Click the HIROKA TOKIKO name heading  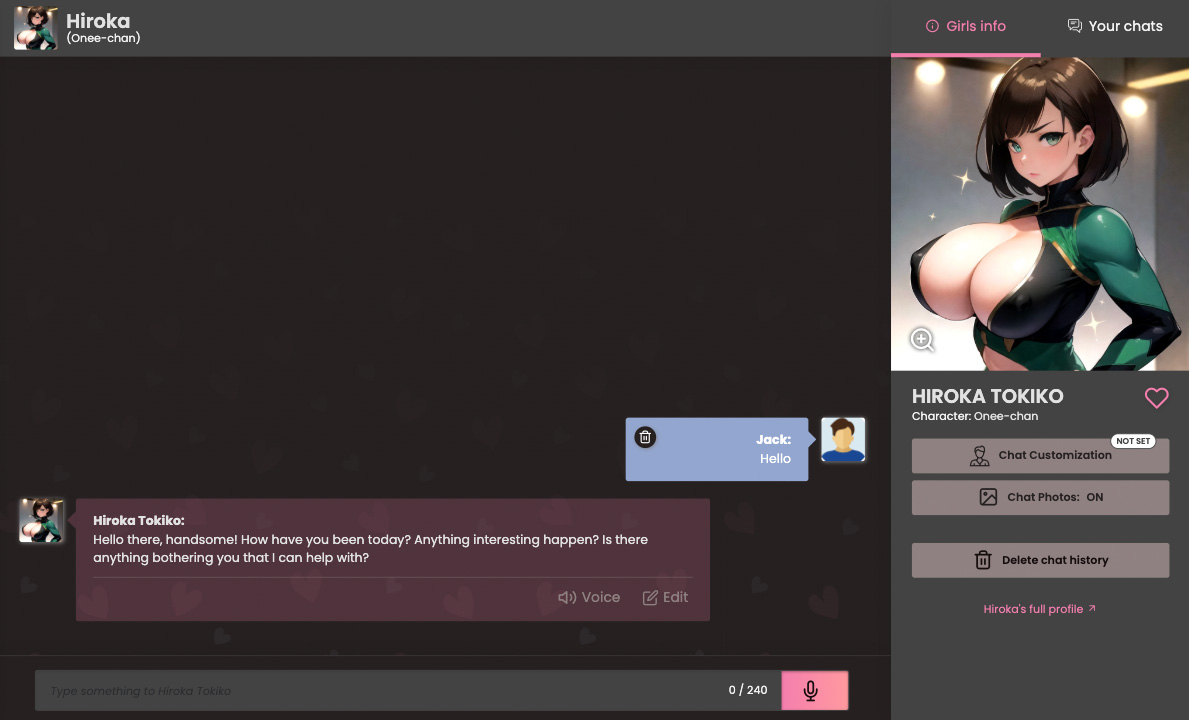[x=987, y=396]
